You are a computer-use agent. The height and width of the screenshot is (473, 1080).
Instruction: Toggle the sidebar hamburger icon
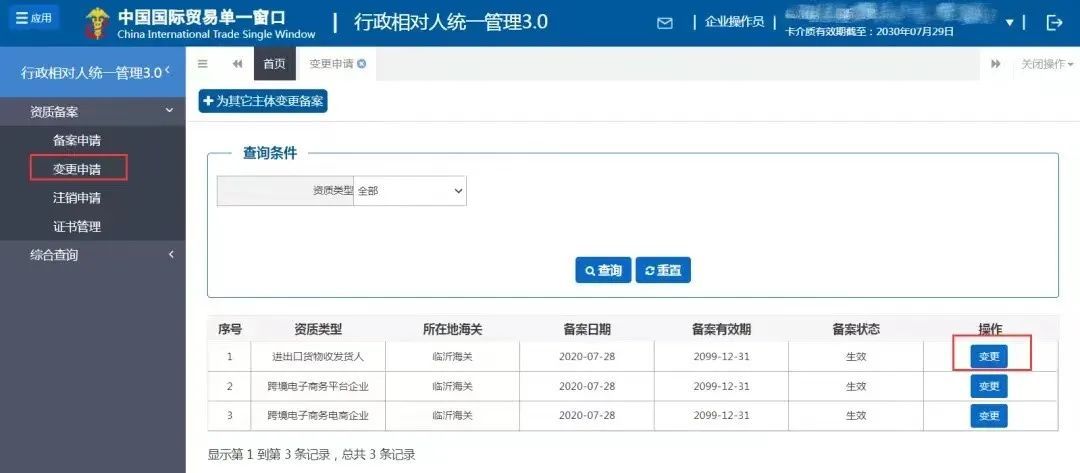[202, 64]
